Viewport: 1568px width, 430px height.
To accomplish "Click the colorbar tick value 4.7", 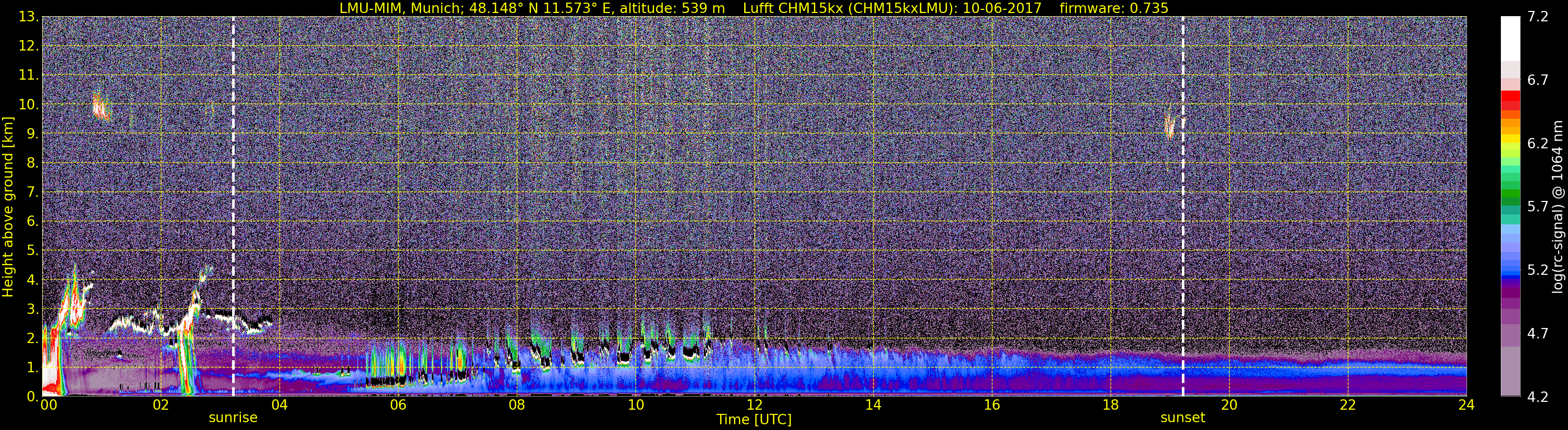I will coord(1538,334).
